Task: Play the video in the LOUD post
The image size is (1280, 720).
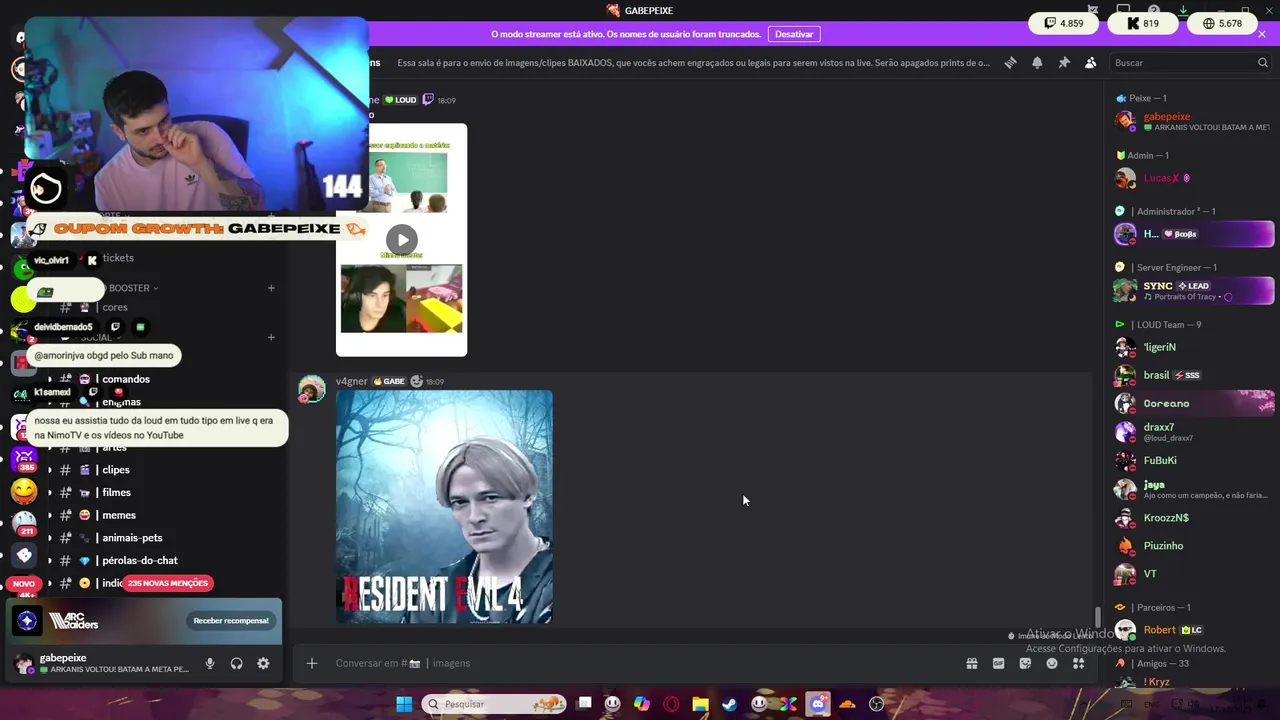Action: [402, 240]
